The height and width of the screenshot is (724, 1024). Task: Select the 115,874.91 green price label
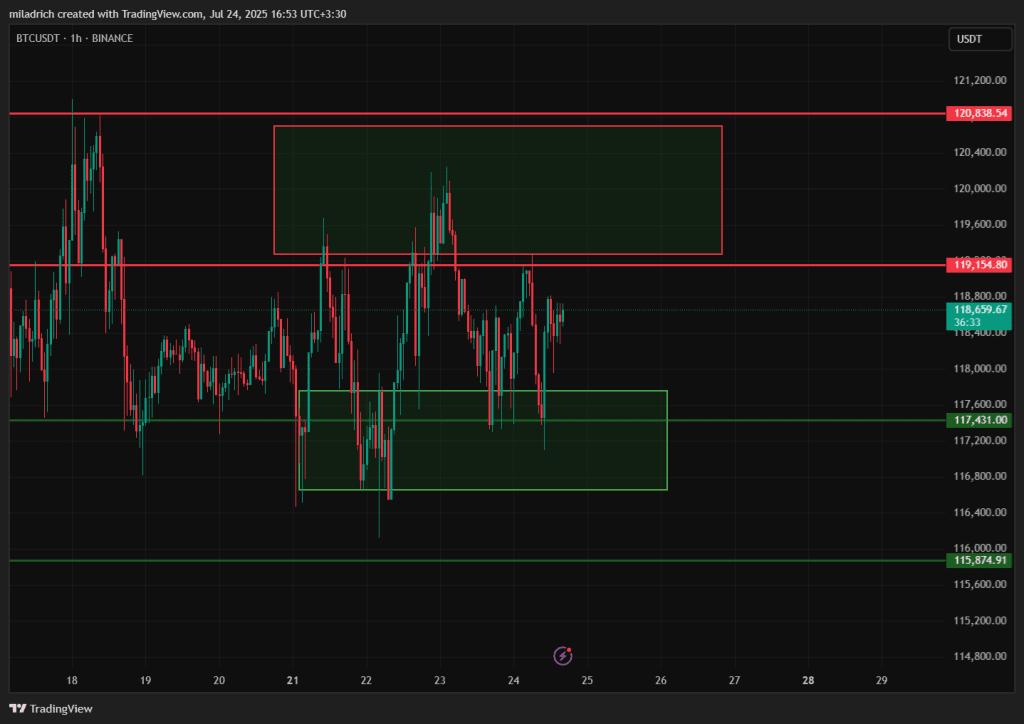coord(981,560)
